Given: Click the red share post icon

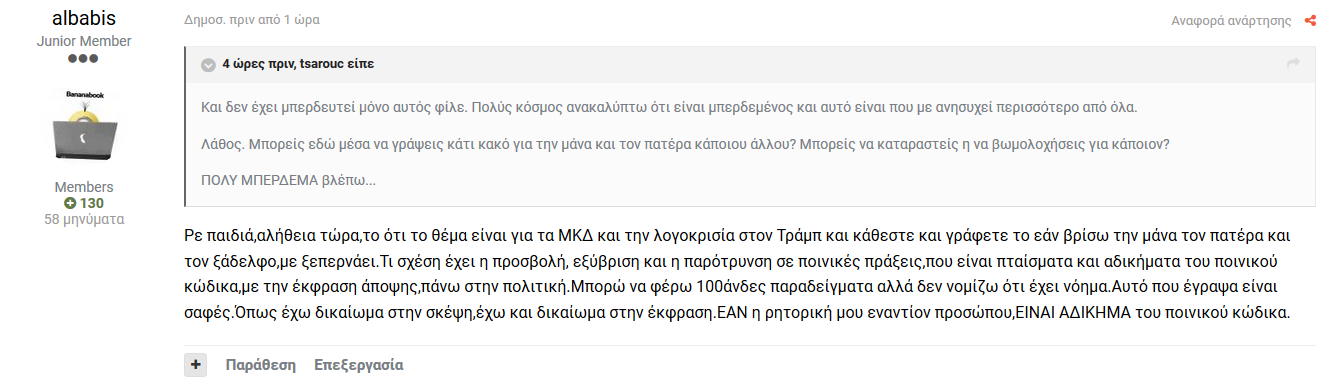Looking at the screenshot, I should click(1310, 21).
